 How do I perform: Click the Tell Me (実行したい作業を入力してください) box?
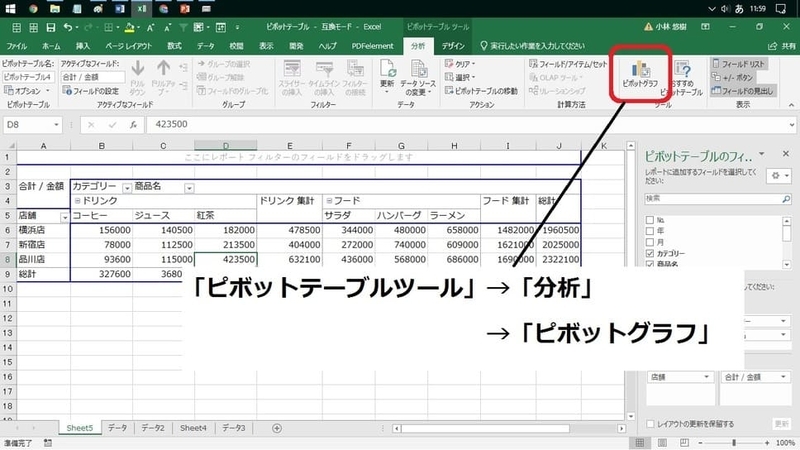(533, 46)
